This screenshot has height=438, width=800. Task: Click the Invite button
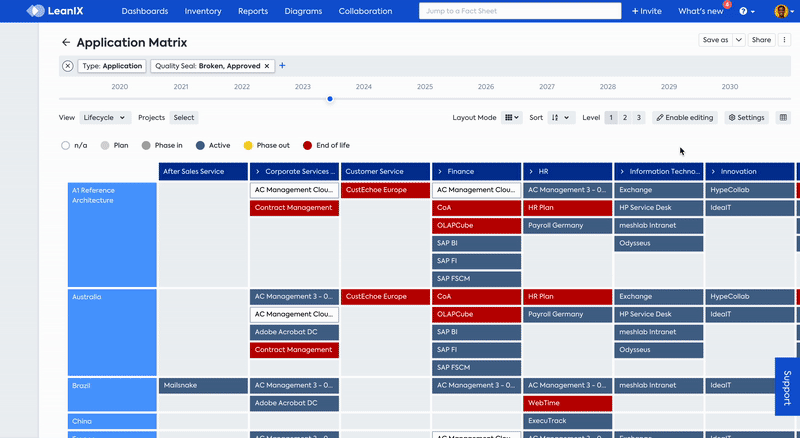(x=646, y=11)
